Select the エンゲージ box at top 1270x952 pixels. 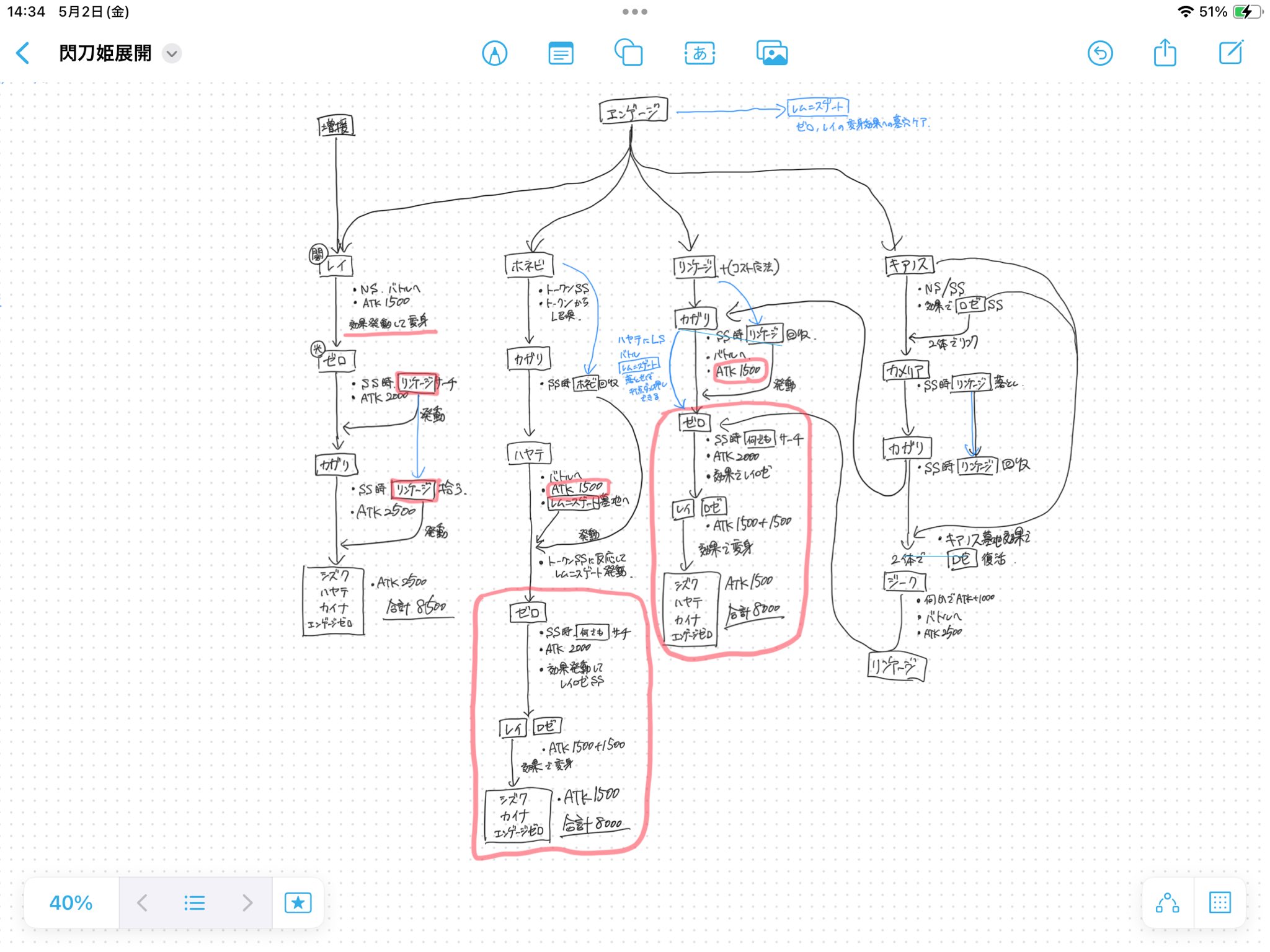(633, 111)
